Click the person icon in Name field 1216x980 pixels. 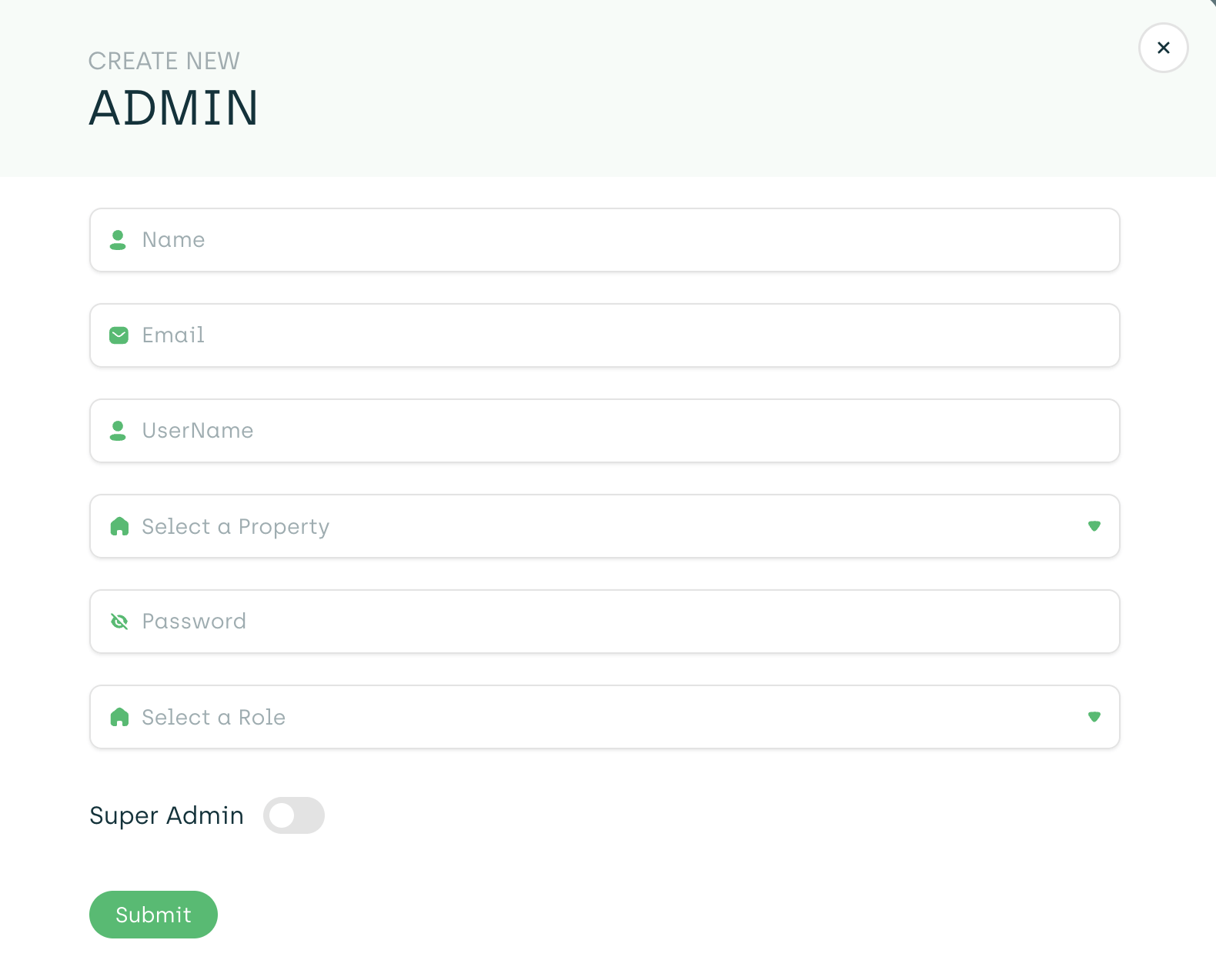point(118,240)
